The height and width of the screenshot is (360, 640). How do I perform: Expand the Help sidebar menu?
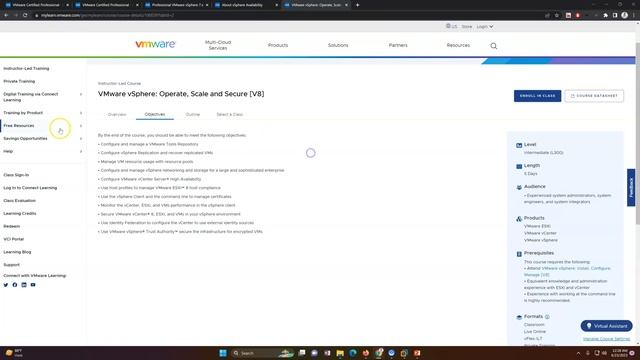(81, 151)
